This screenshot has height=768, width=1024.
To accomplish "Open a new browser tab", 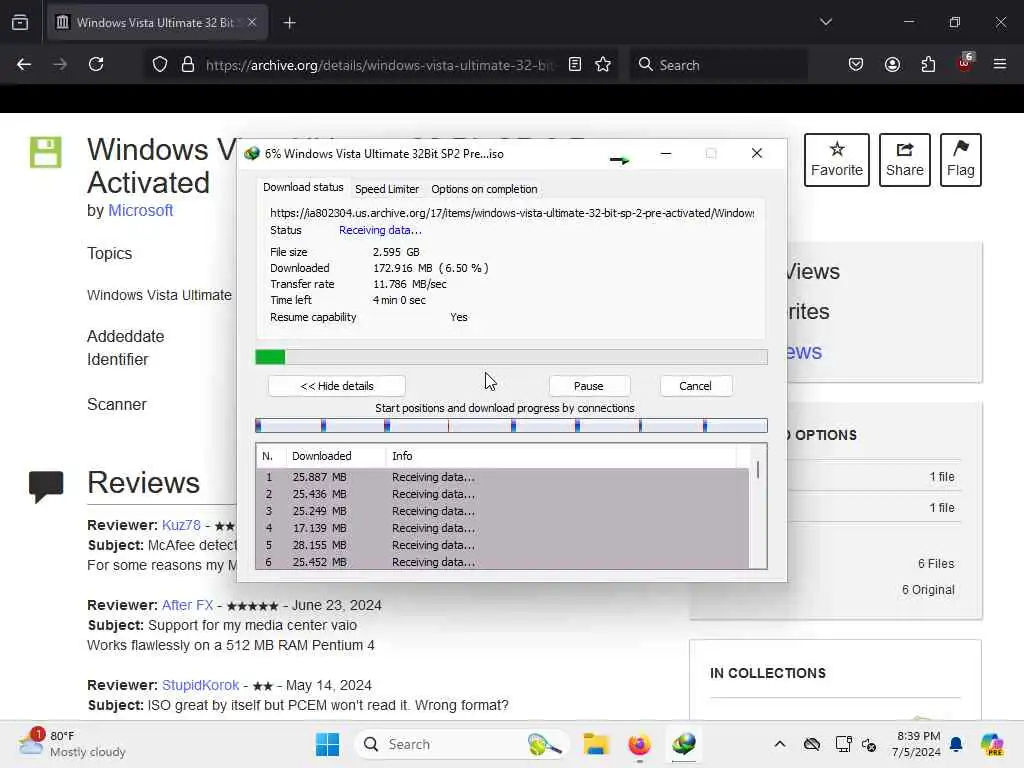I will [x=289, y=23].
